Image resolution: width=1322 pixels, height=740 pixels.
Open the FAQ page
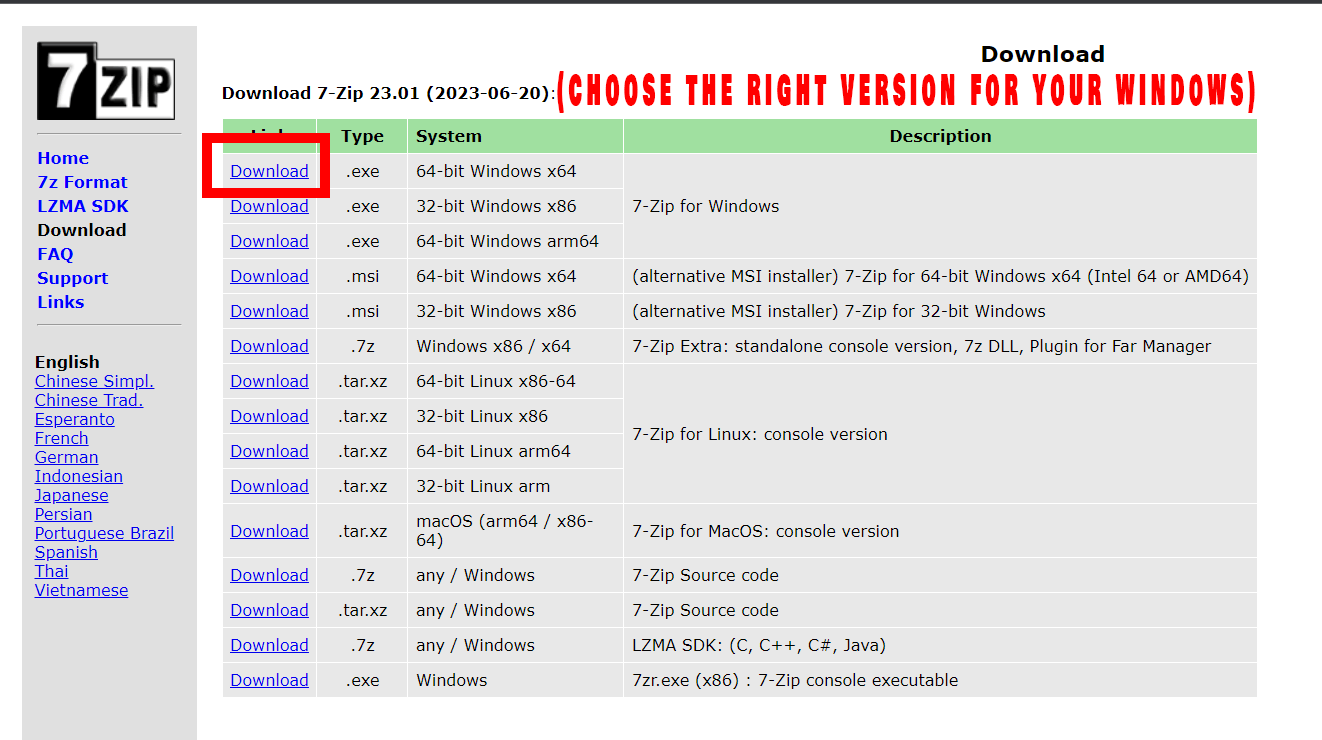click(54, 253)
